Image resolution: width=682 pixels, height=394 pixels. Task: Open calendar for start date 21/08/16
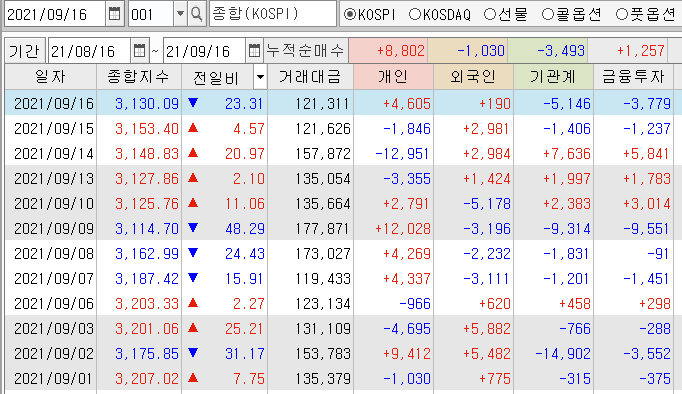[x=139, y=51]
